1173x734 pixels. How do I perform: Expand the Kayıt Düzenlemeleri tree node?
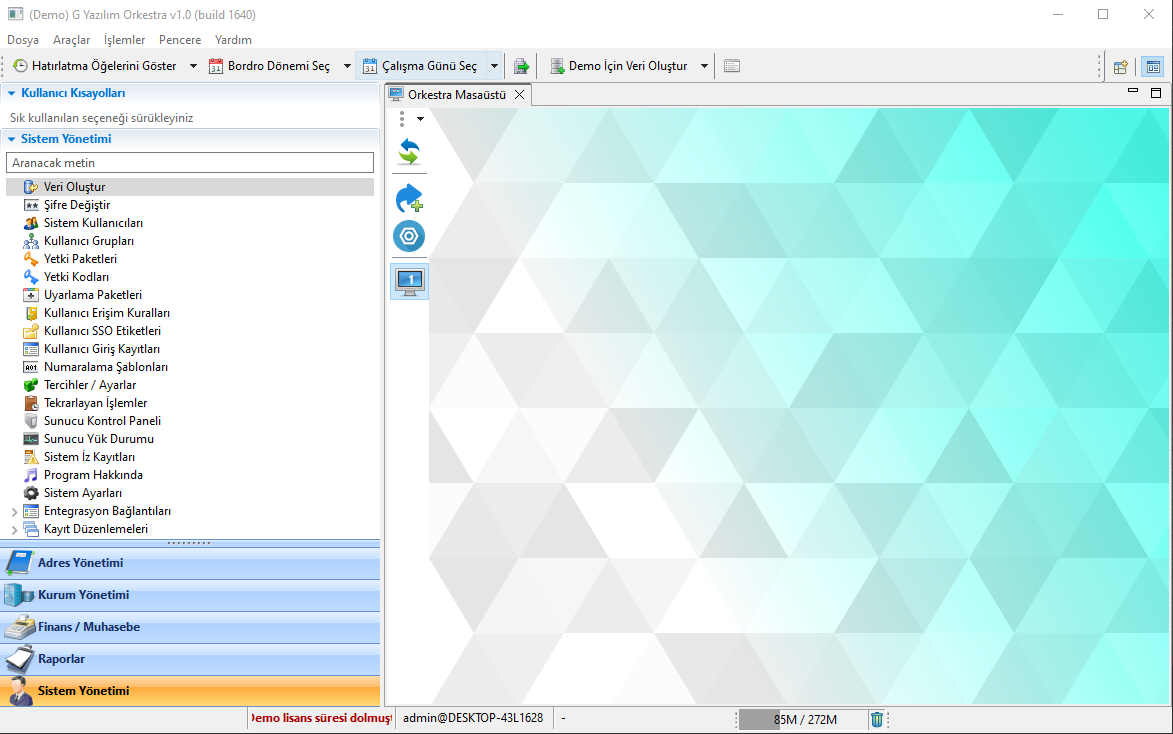14,529
